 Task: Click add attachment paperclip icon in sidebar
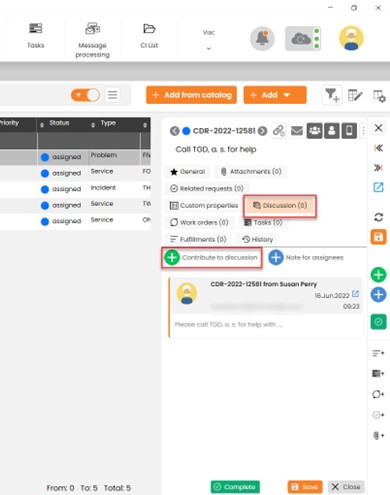click(x=378, y=435)
